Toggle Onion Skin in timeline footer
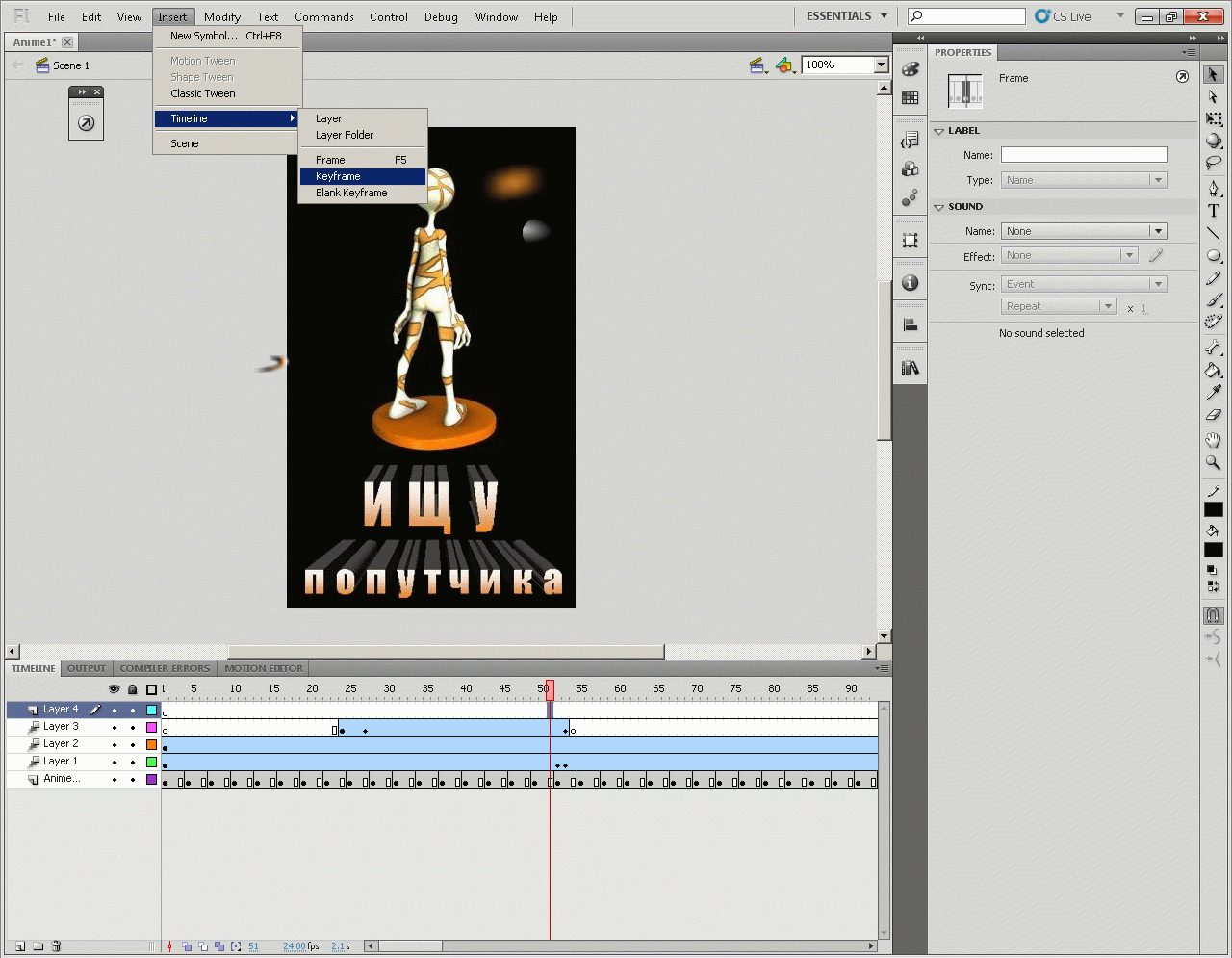 188,946
